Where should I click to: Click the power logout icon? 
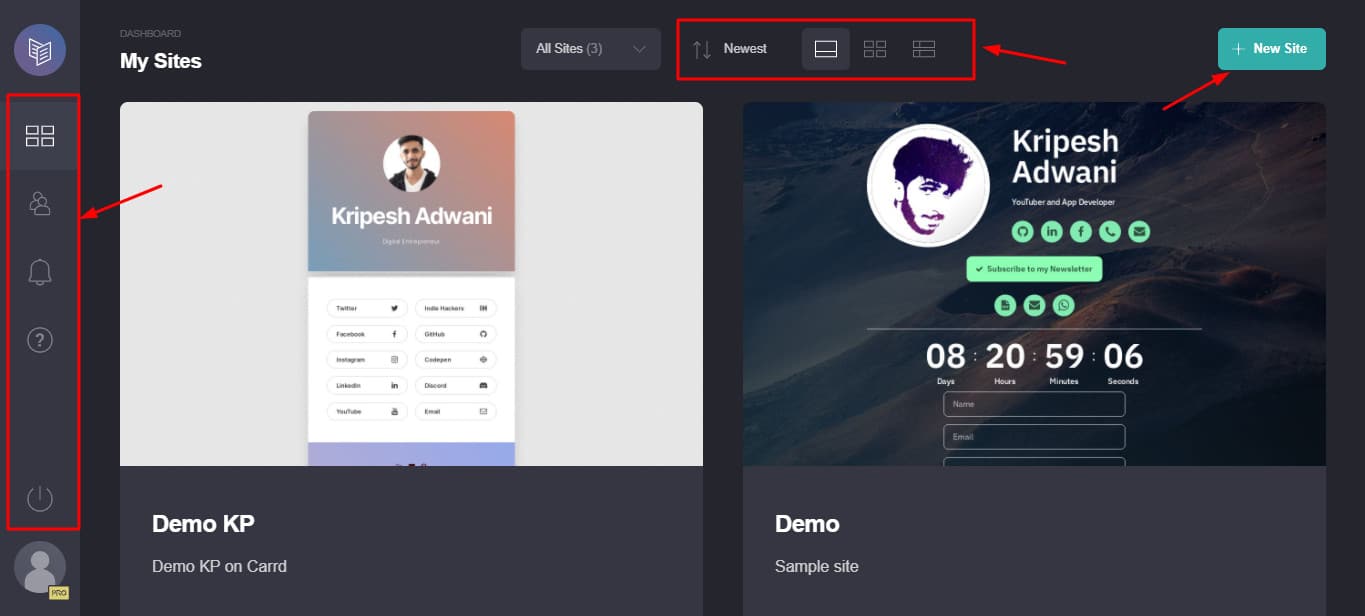[x=40, y=498]
